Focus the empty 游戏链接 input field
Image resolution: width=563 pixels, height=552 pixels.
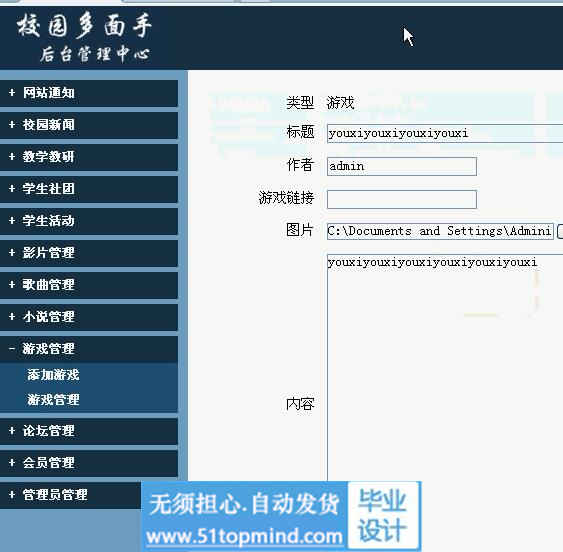point(402,199)
